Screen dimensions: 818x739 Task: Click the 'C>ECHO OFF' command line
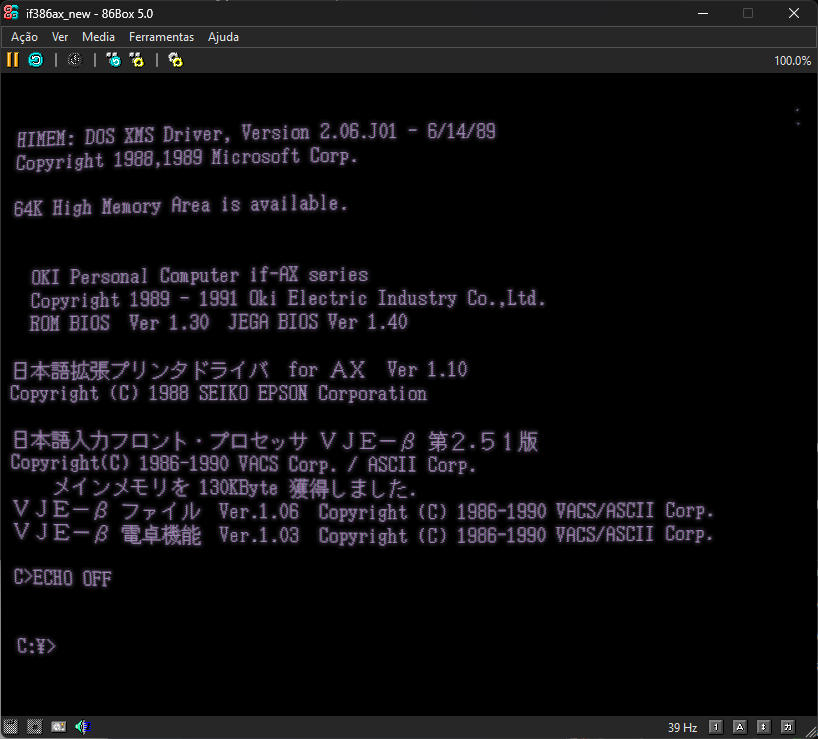63,578
